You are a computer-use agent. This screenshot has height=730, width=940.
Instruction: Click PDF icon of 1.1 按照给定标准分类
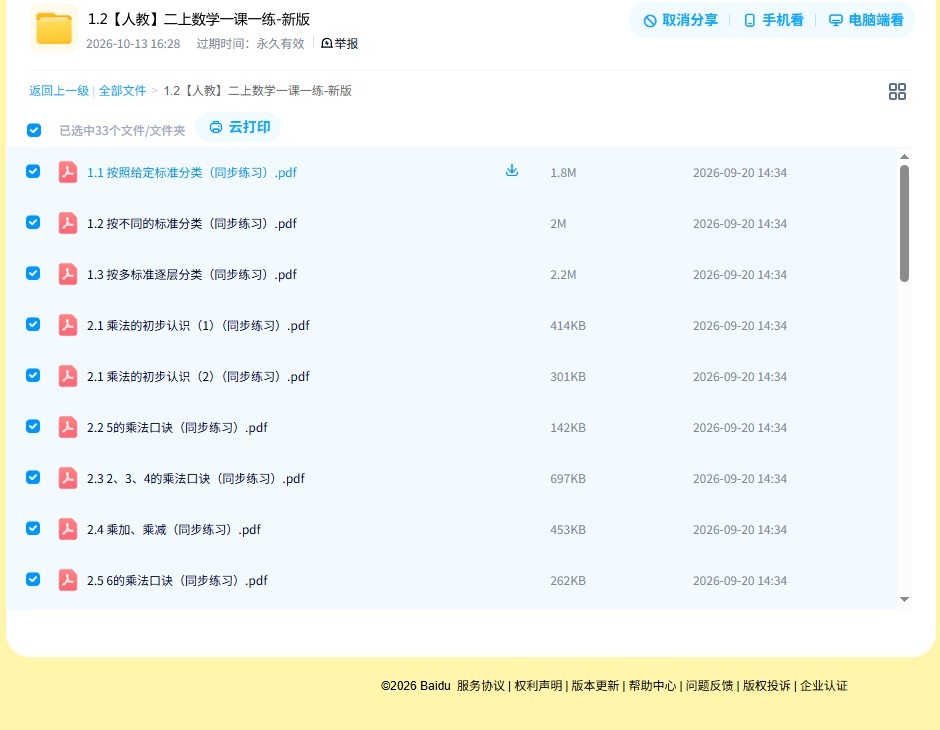pyautogui.click(x=68, y=172)
